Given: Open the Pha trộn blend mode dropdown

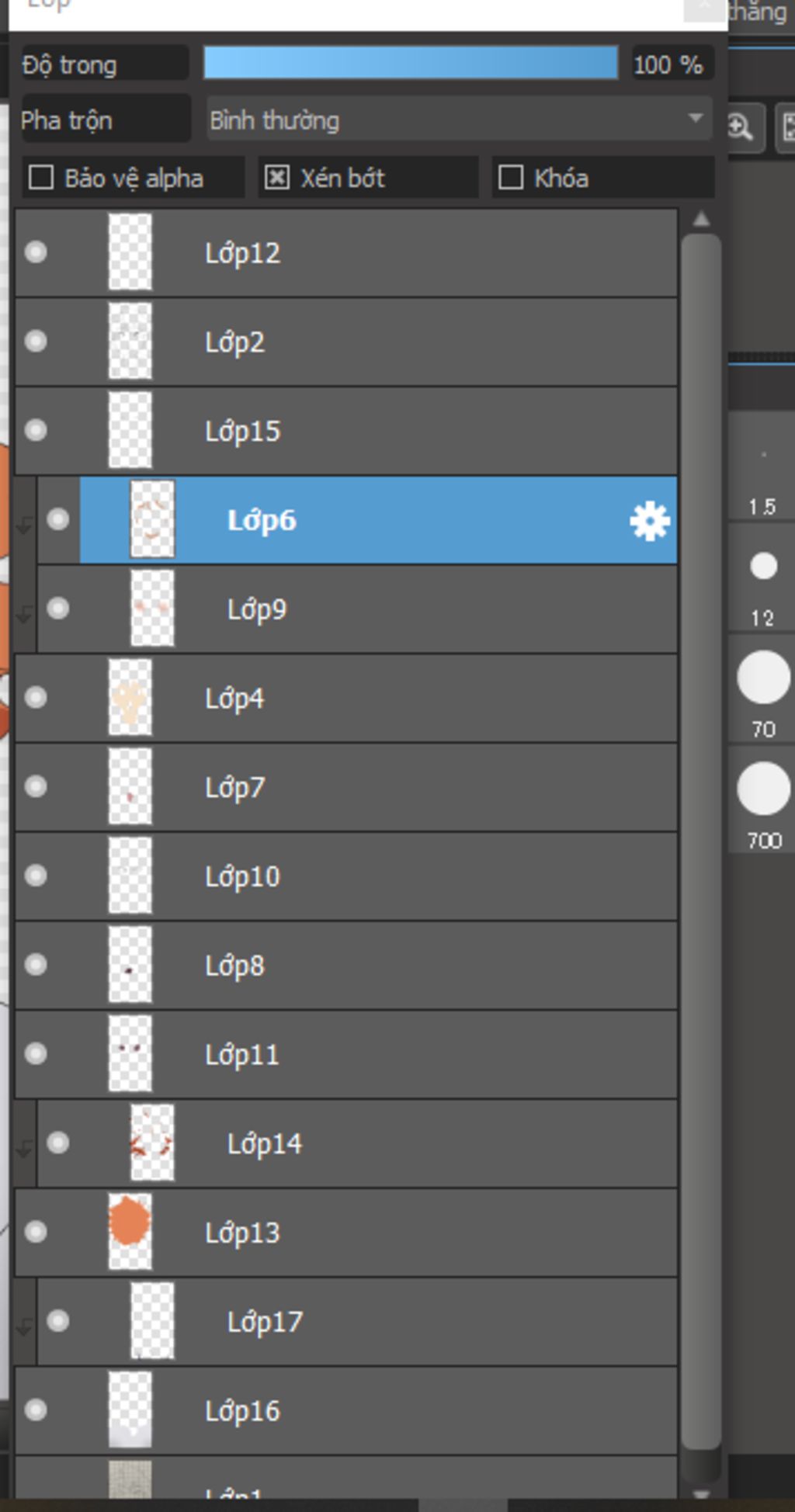Looking at the screenshot, I should pyautogui.click(x=460, y=119).
